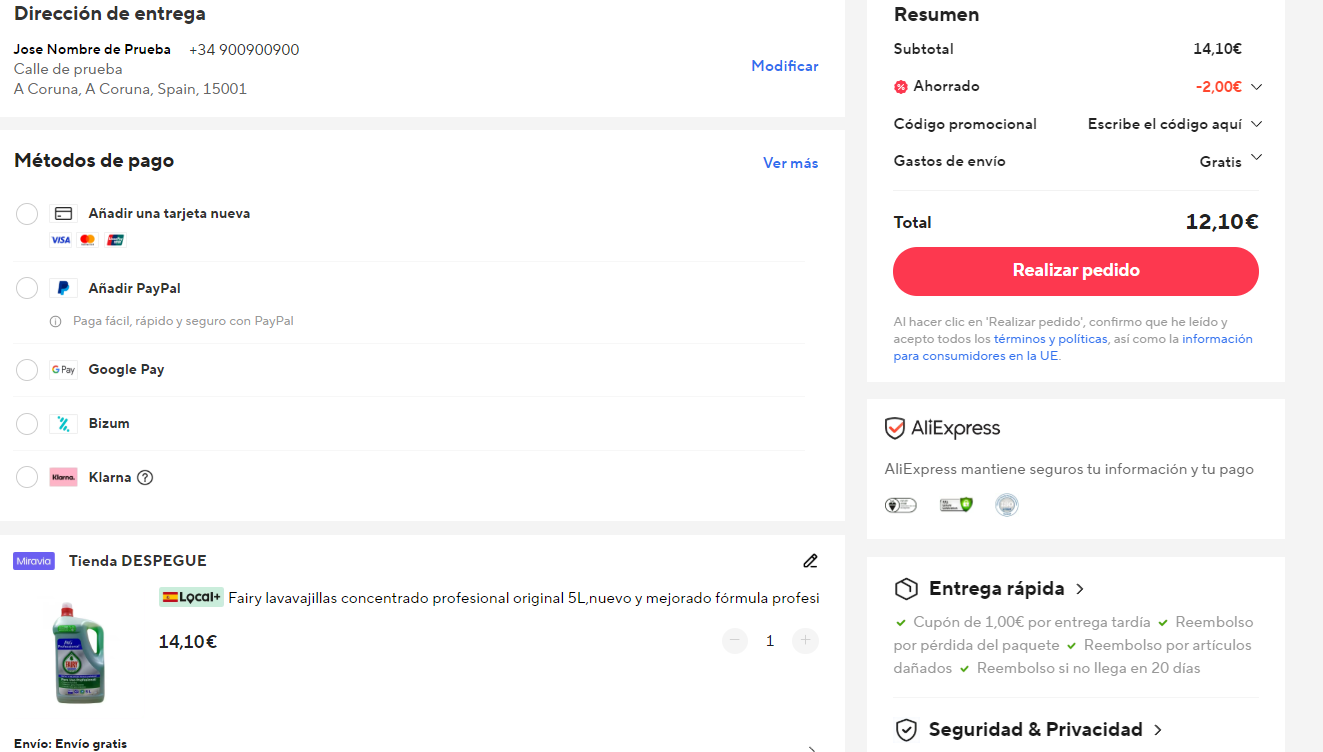
Task: Click the Local+ Spain flag badge
Action: click(191, 597)
